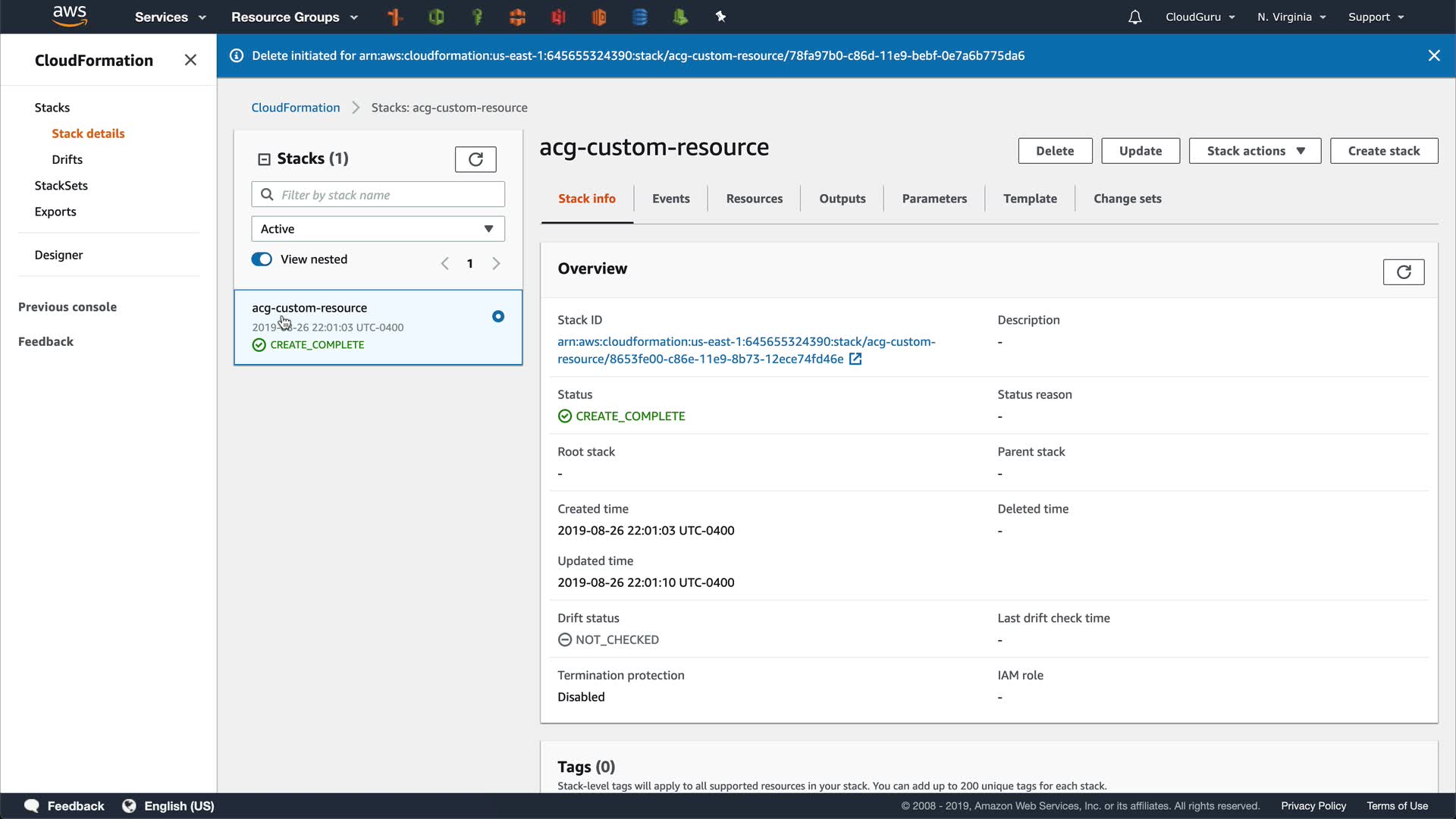
Task: Refresh the Overview panel
Action: point(1403,271)
